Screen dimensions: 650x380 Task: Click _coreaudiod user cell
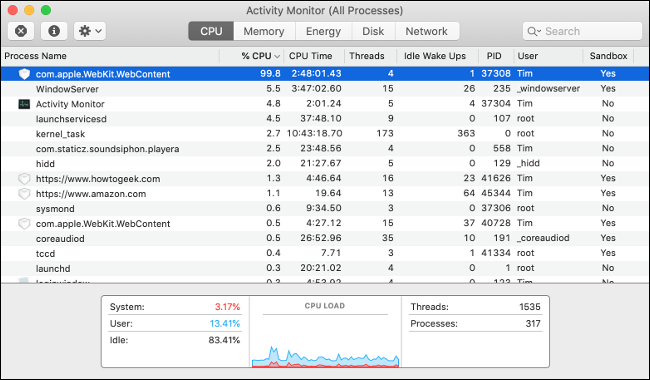[x=543, y=238]
